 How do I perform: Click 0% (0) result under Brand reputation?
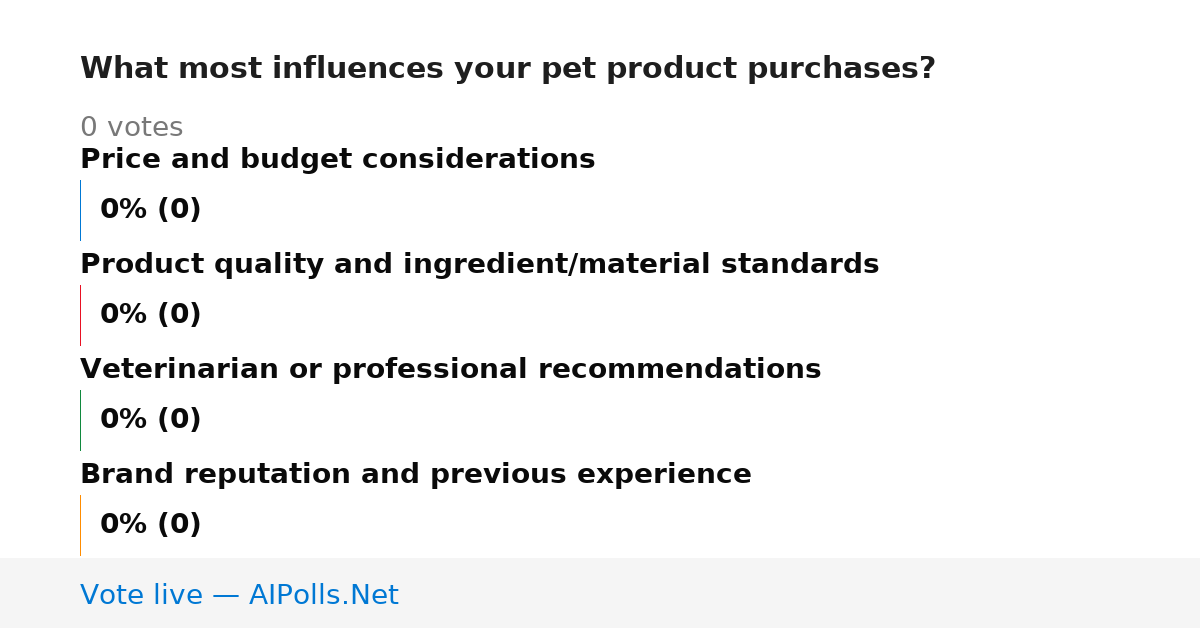[150, 525]
